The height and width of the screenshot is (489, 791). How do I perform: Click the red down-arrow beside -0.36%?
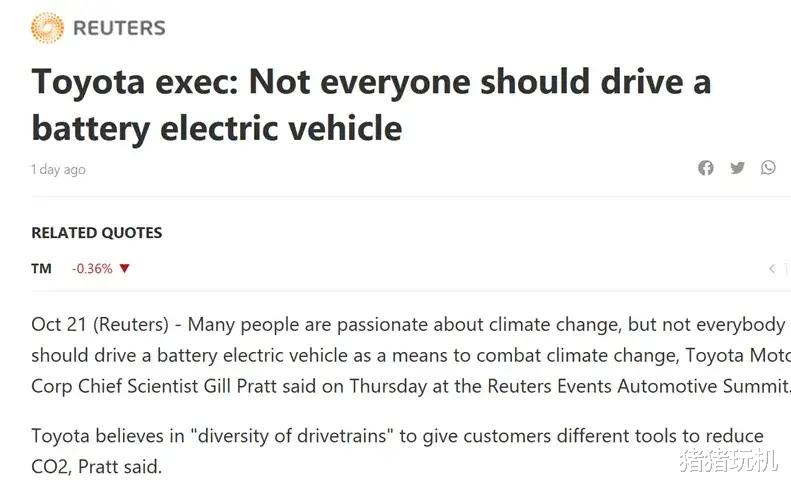(x=125, y=269)
